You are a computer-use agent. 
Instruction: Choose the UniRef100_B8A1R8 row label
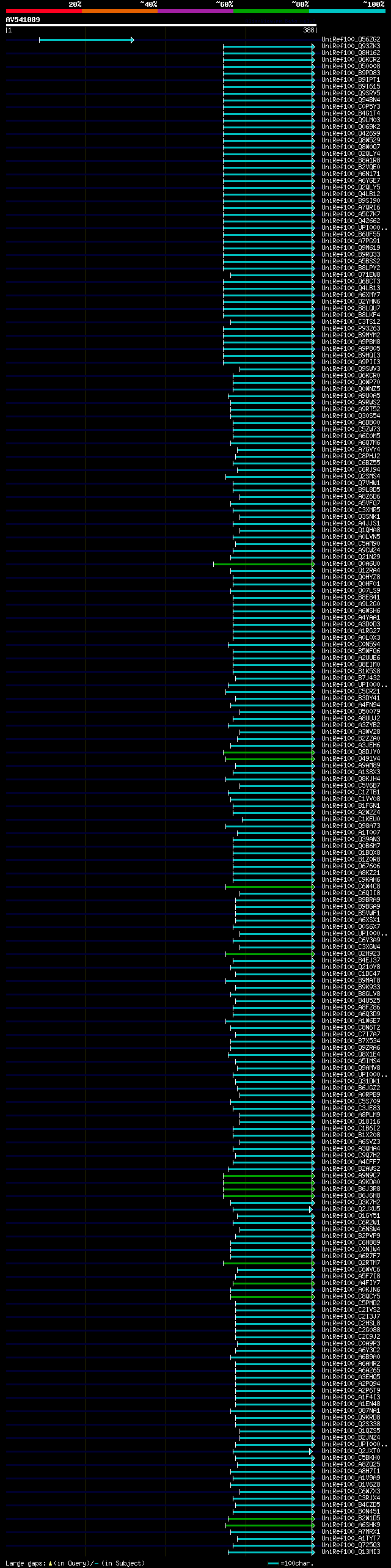click(x=351, y=161)
